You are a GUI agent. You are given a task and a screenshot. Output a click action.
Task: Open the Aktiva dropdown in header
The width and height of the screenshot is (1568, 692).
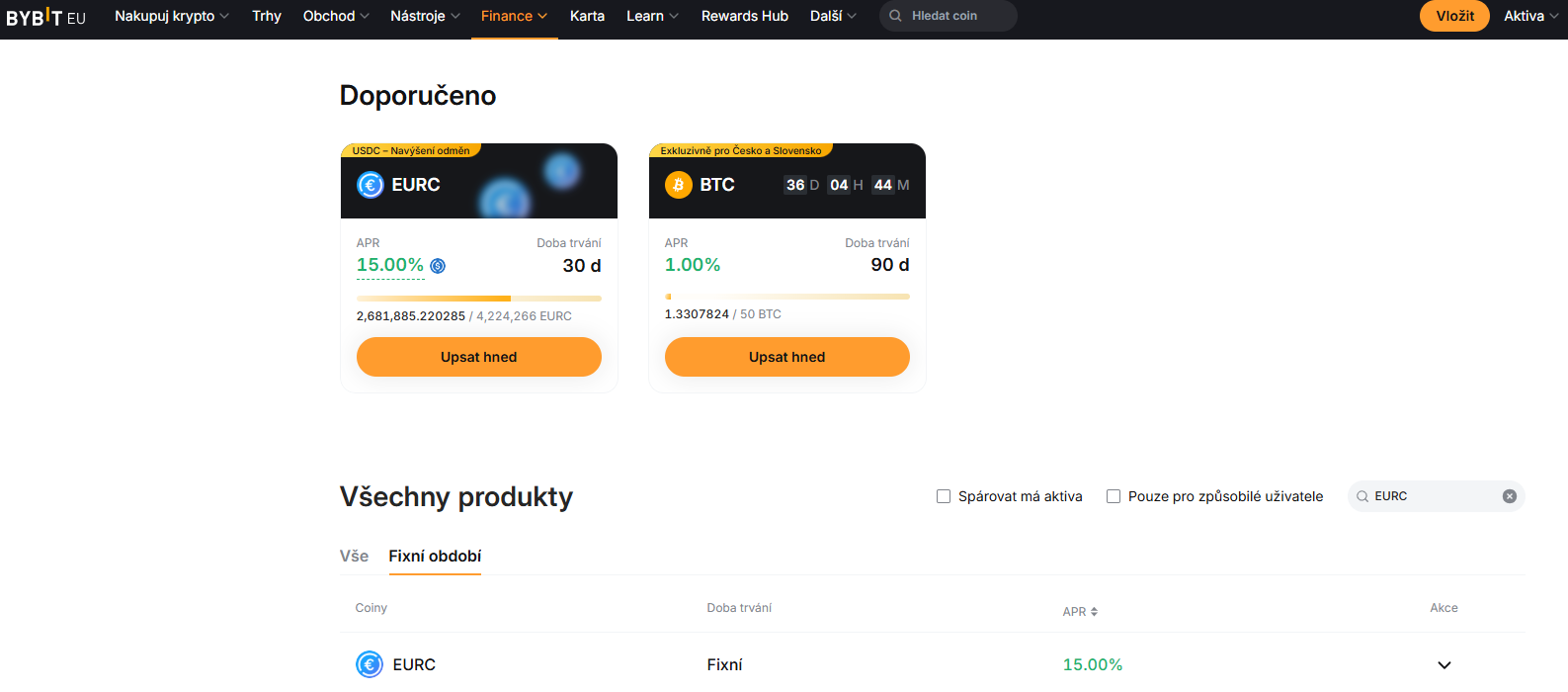pos(1529,16)
